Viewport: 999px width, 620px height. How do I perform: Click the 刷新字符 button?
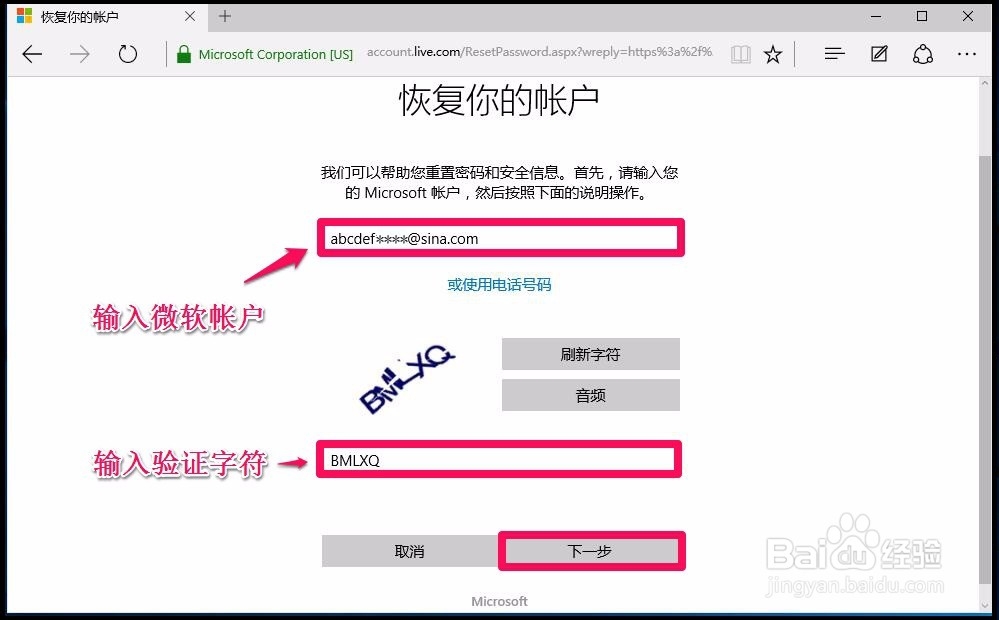click(x=591, y=354)
